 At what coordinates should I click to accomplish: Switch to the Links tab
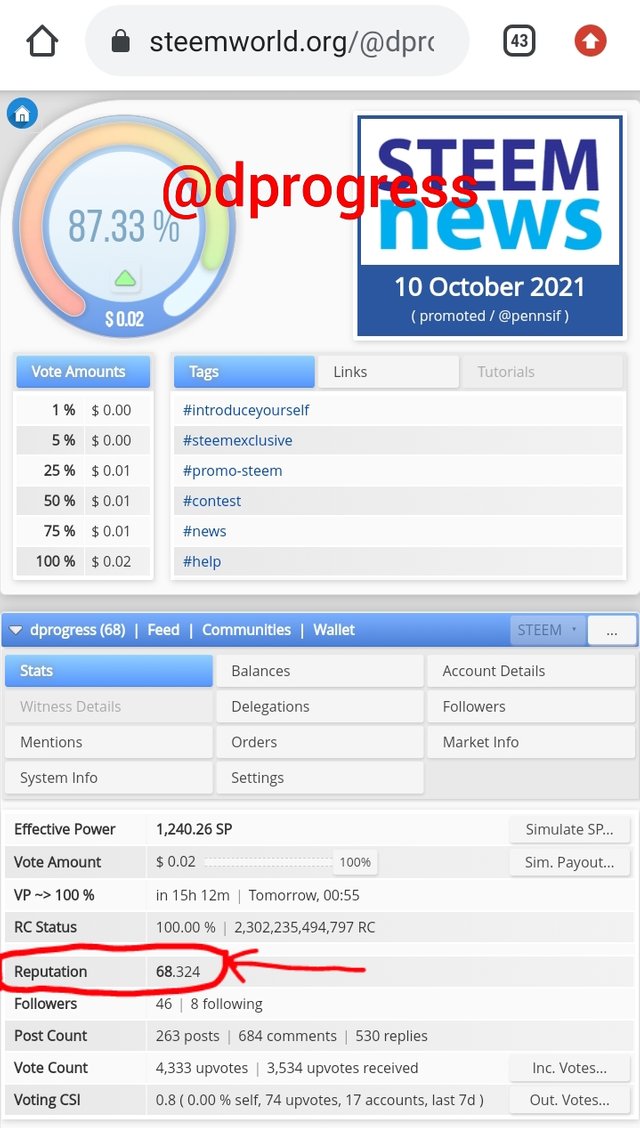pos(388,372)
